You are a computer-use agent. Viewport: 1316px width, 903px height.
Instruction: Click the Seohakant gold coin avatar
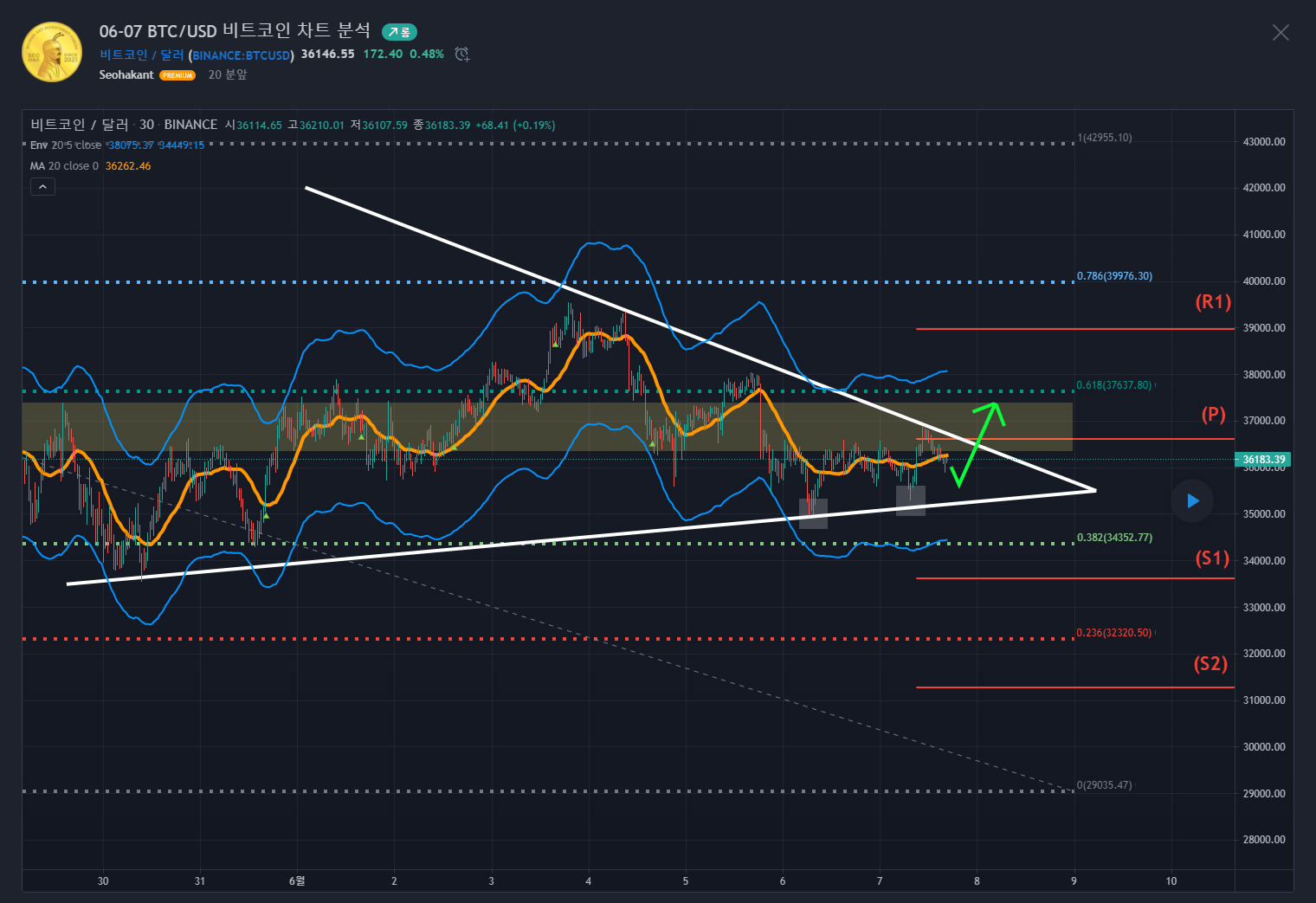(52, 52)
